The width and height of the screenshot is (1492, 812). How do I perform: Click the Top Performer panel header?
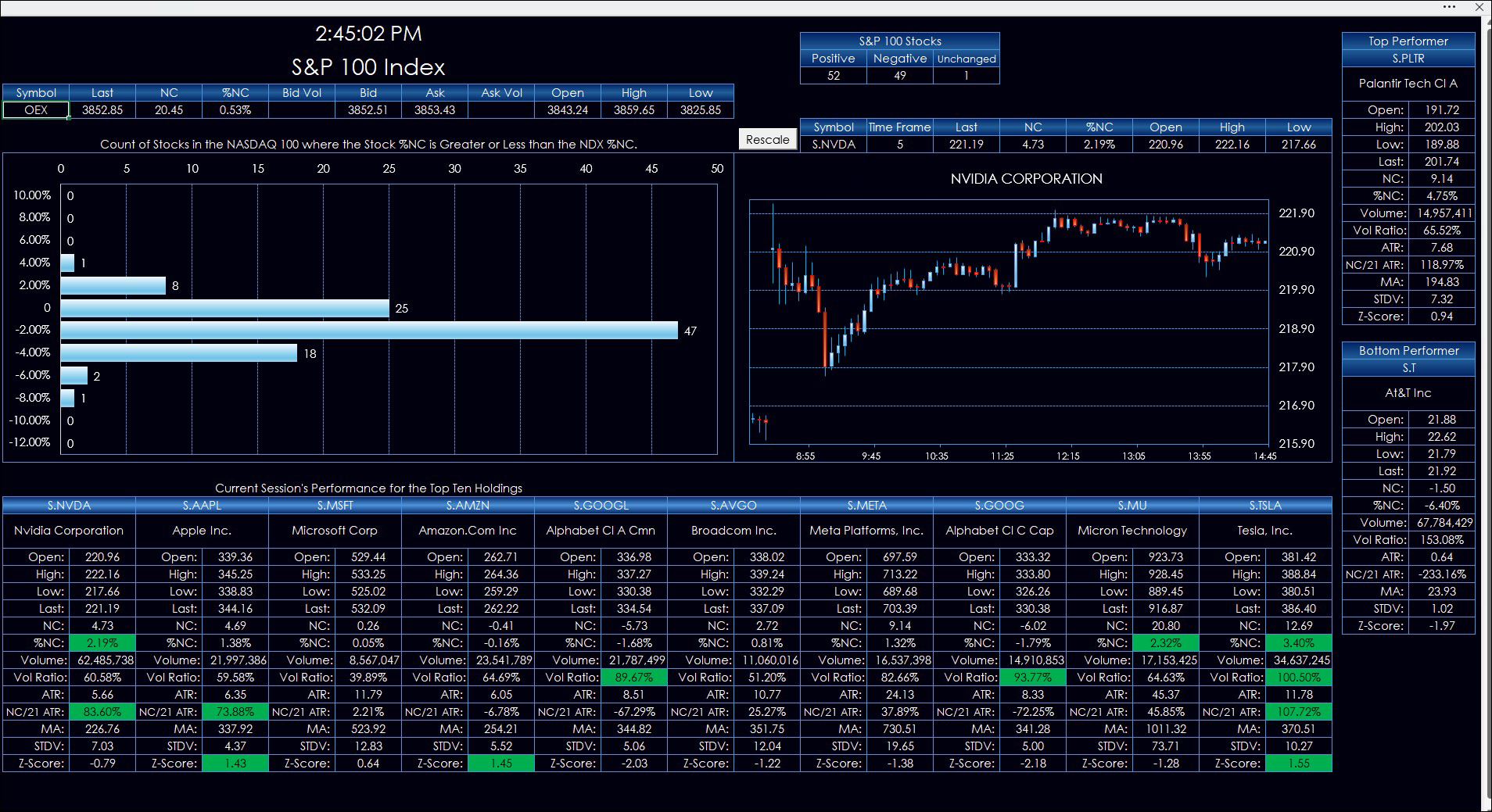pyautogui.click(x=1408, y=41)
